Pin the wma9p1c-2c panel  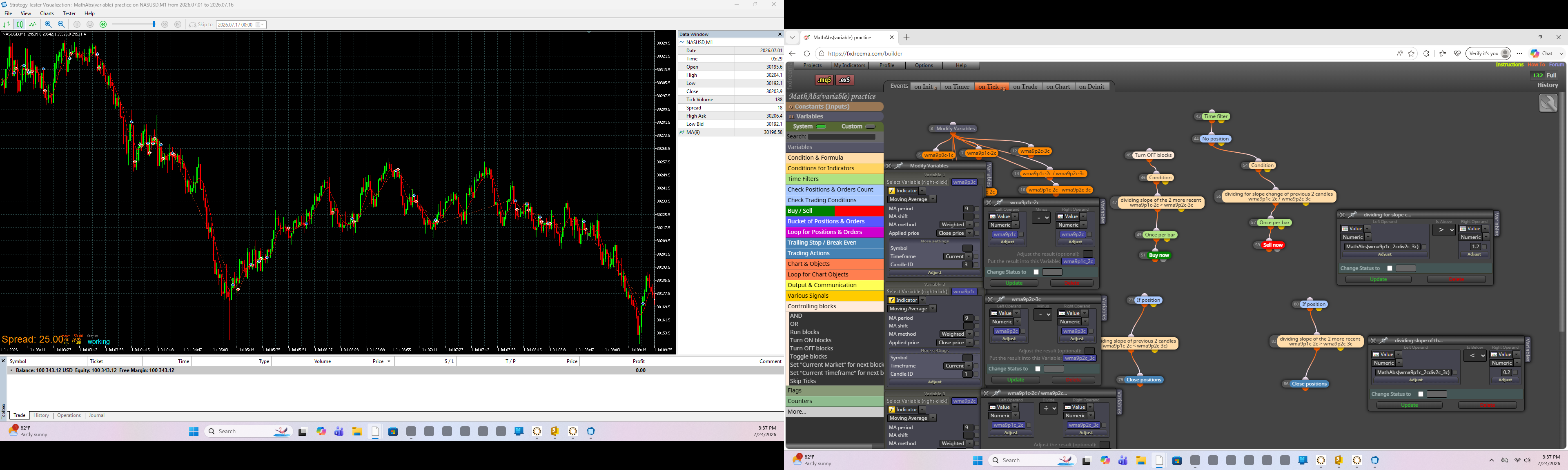coord(999,202)
